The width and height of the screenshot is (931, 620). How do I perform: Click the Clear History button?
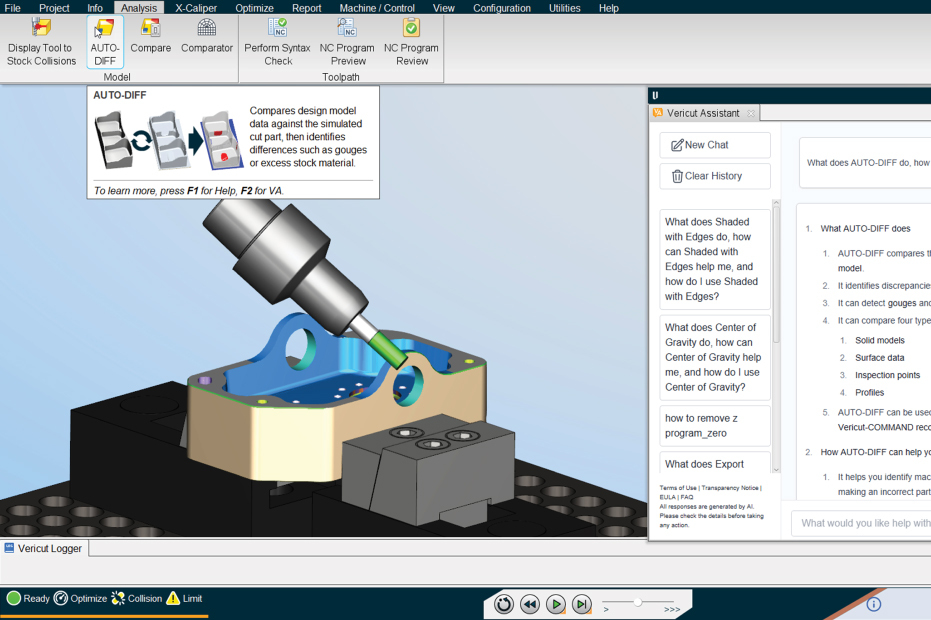tap(715, 176)
